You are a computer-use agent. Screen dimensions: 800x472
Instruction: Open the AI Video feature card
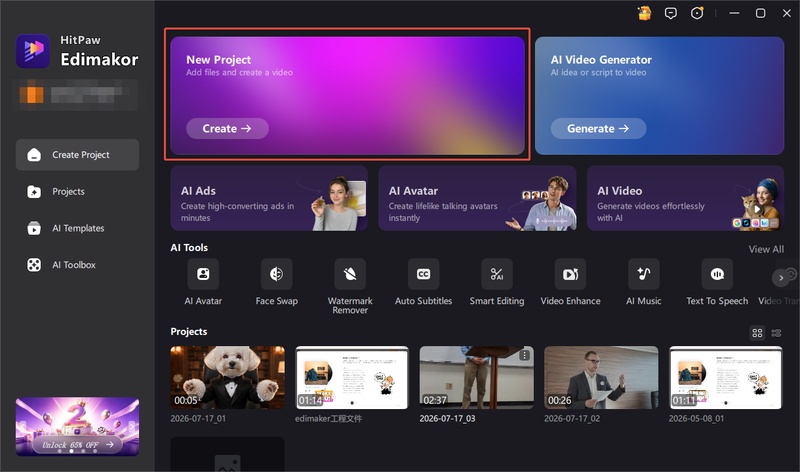click(x=685, y=198)
